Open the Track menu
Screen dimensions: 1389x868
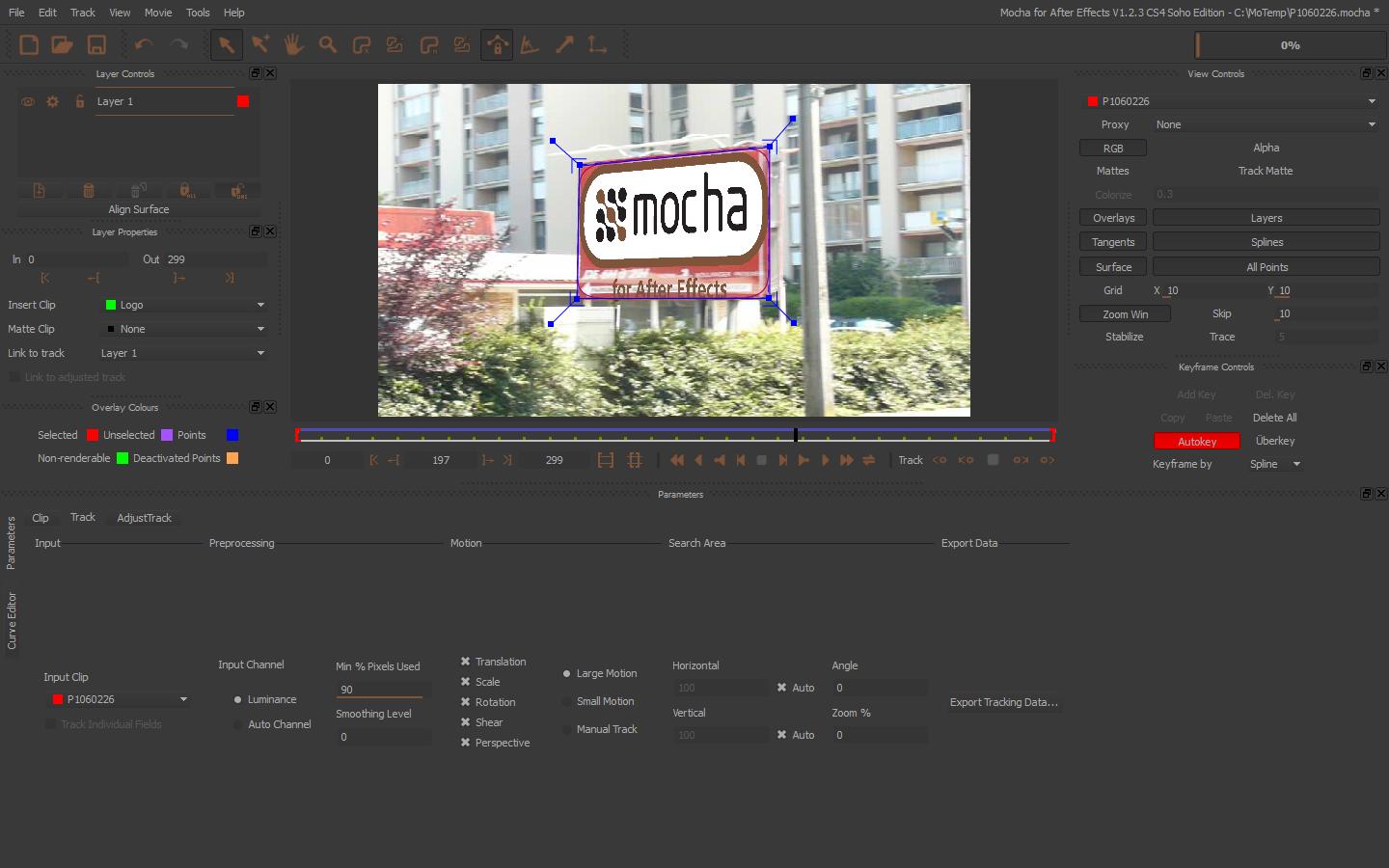83,13
